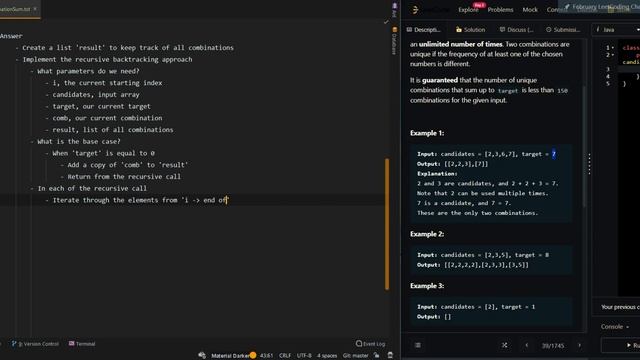This screenshot has height=360, width=640.
Task: Change UTF-8 file encoding
Action: 304,356
